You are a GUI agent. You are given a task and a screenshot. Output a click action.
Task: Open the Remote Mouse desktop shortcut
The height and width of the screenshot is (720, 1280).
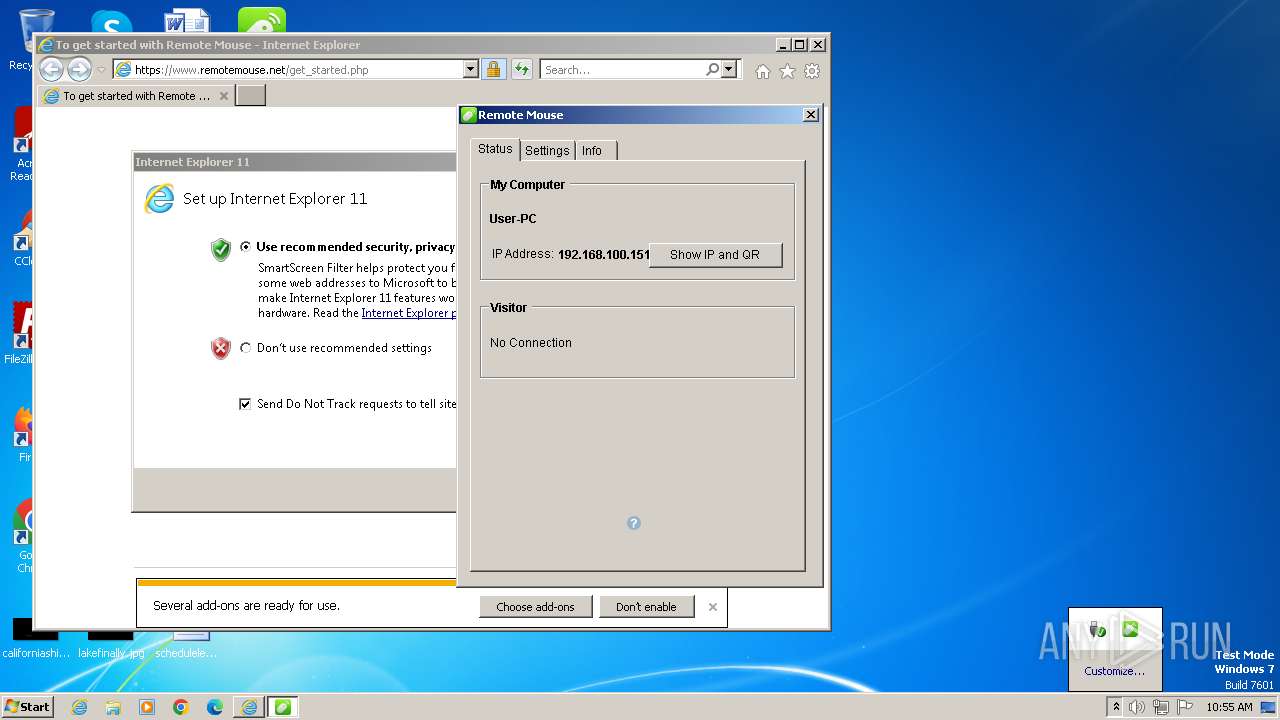tap(262, 21)
